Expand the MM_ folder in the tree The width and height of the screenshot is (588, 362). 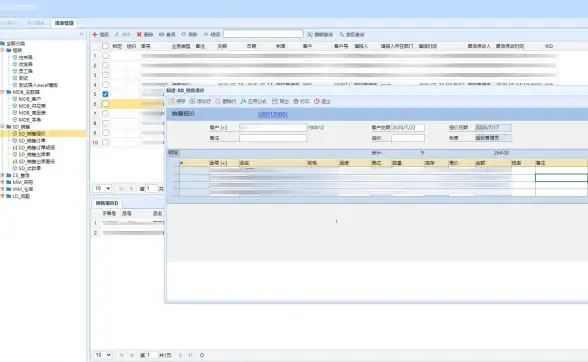click(x=3, y=182)
